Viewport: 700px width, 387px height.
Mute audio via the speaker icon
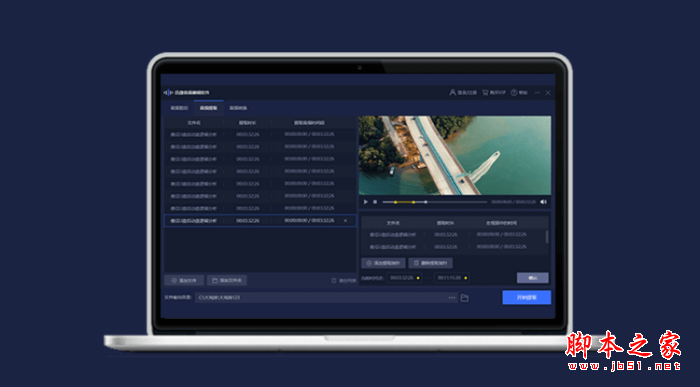[x=543, y=202]
